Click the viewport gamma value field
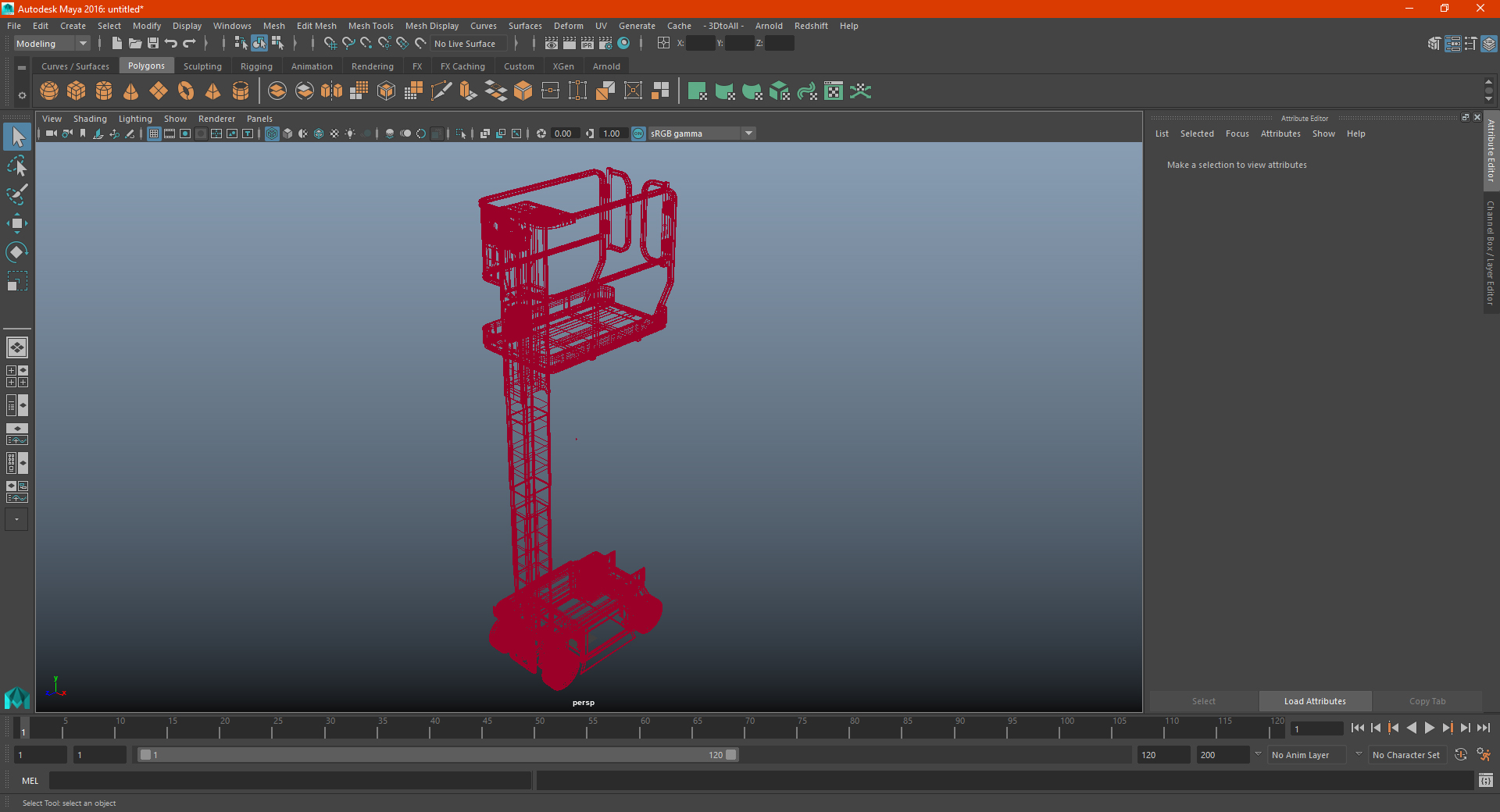The width and height of the screenshot is (1500, 812). [614, 134]
